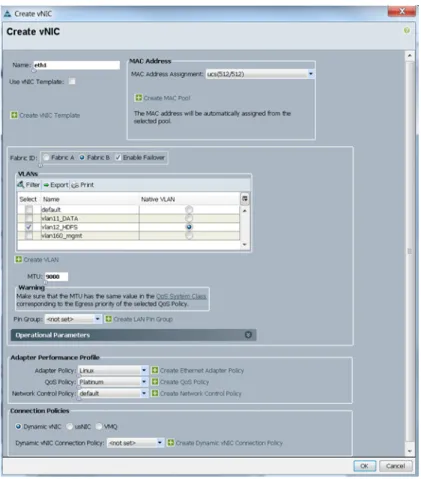
Task: Click the Create Ethernet Adapter Policy link
Action: pos(202,370)
